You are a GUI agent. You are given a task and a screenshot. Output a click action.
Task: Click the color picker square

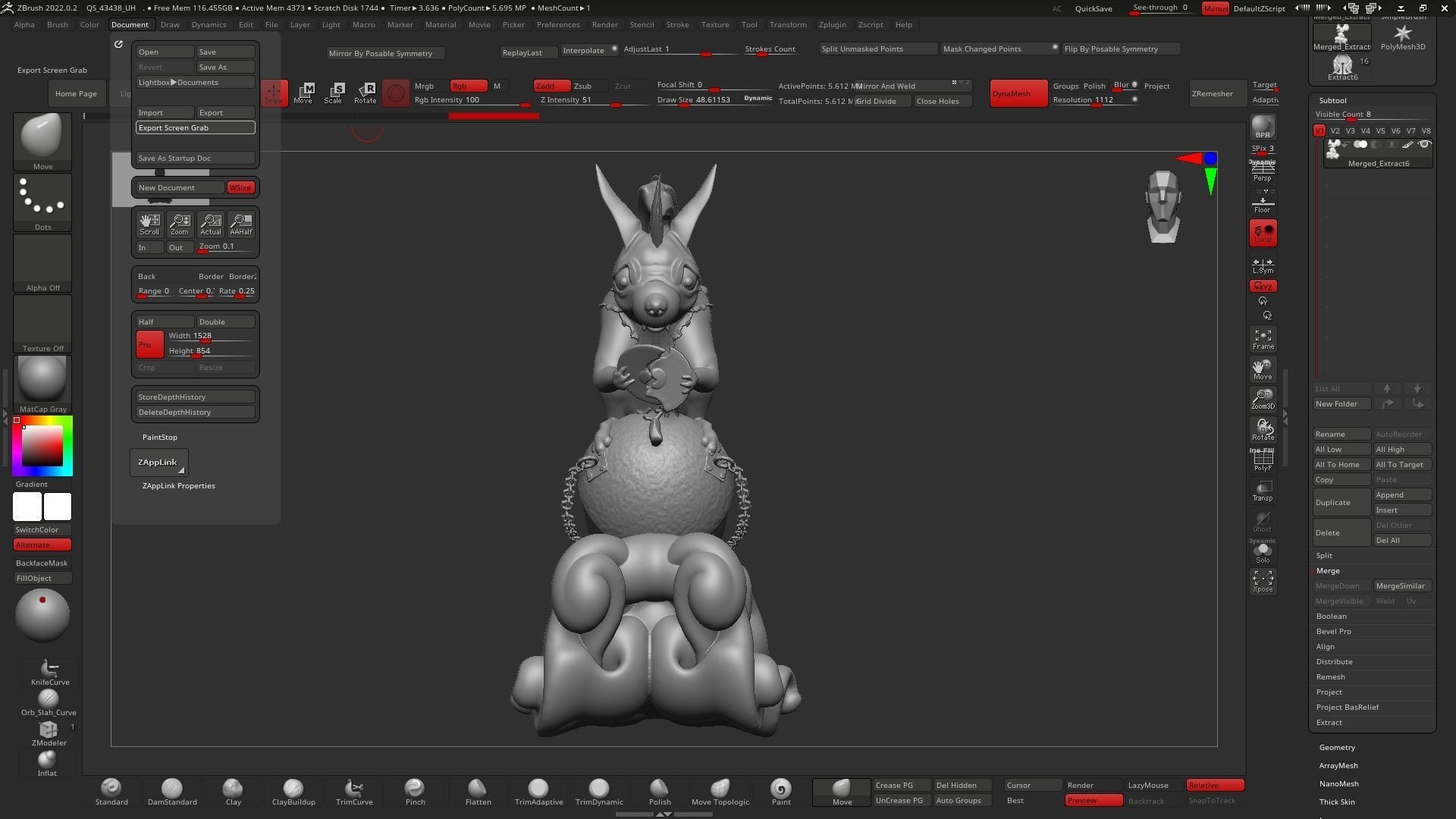[42, 446]
